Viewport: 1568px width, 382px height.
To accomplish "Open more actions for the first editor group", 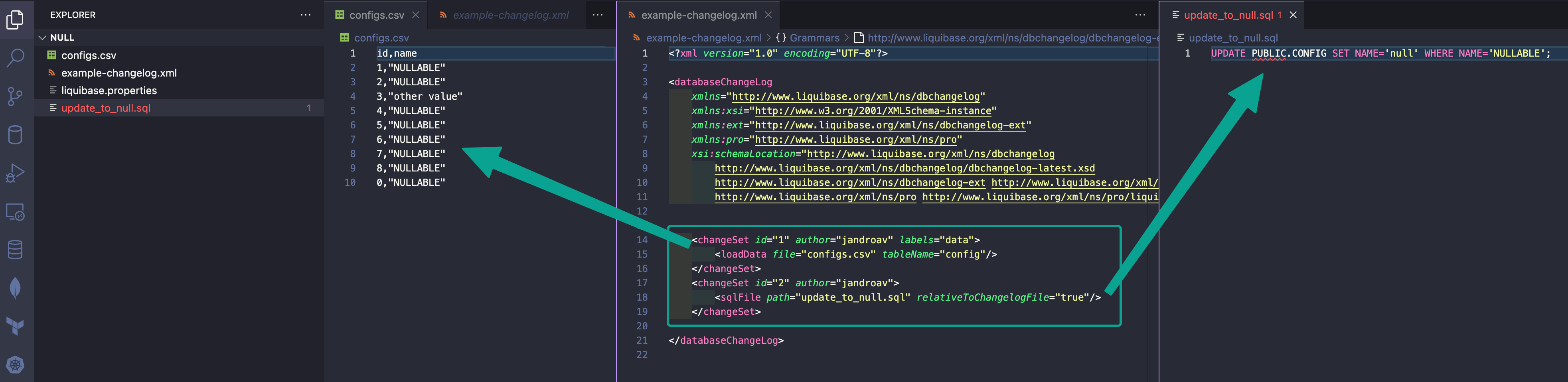I will point(598,15).
